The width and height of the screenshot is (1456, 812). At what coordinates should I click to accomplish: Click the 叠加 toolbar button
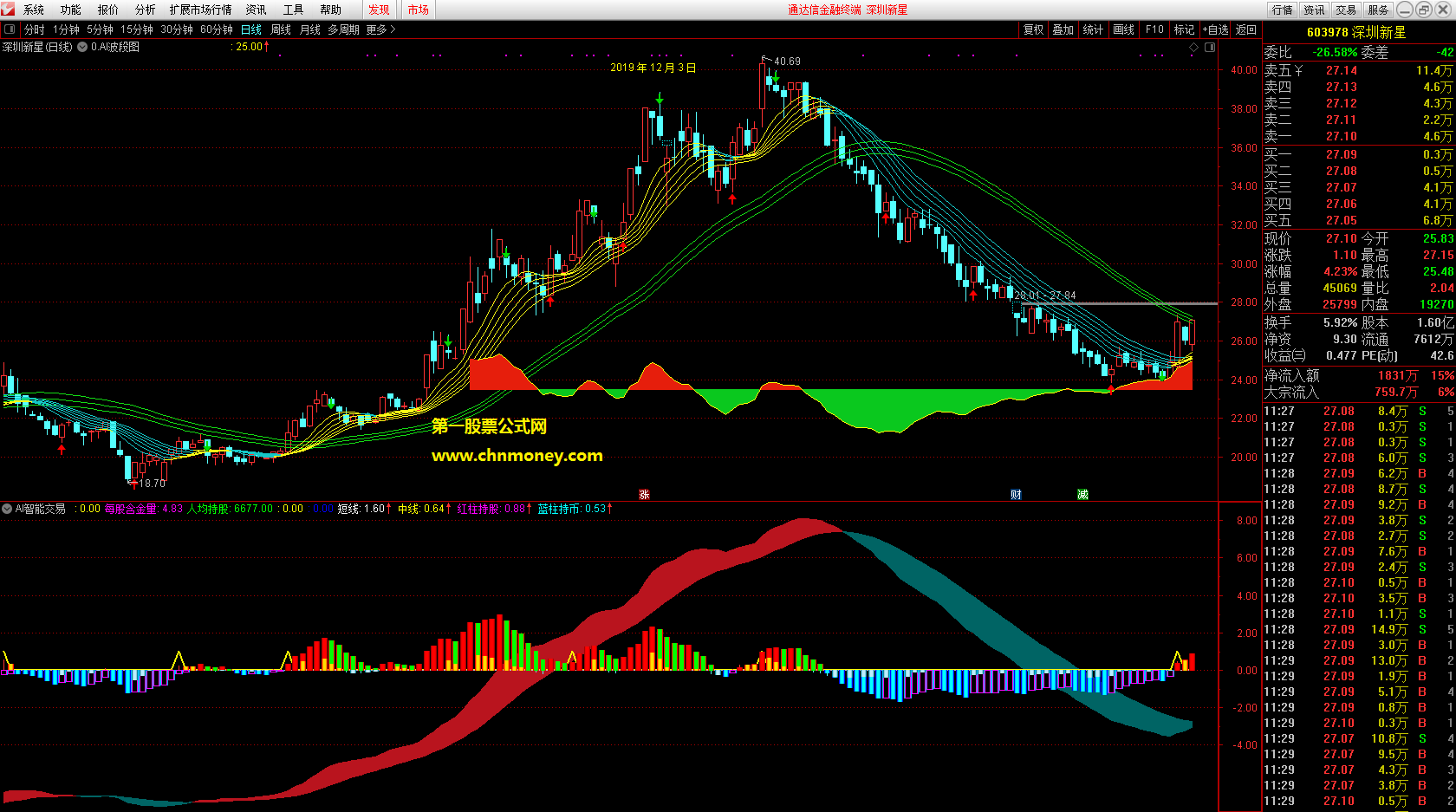pyautogui.click(x=1063, y=29)
